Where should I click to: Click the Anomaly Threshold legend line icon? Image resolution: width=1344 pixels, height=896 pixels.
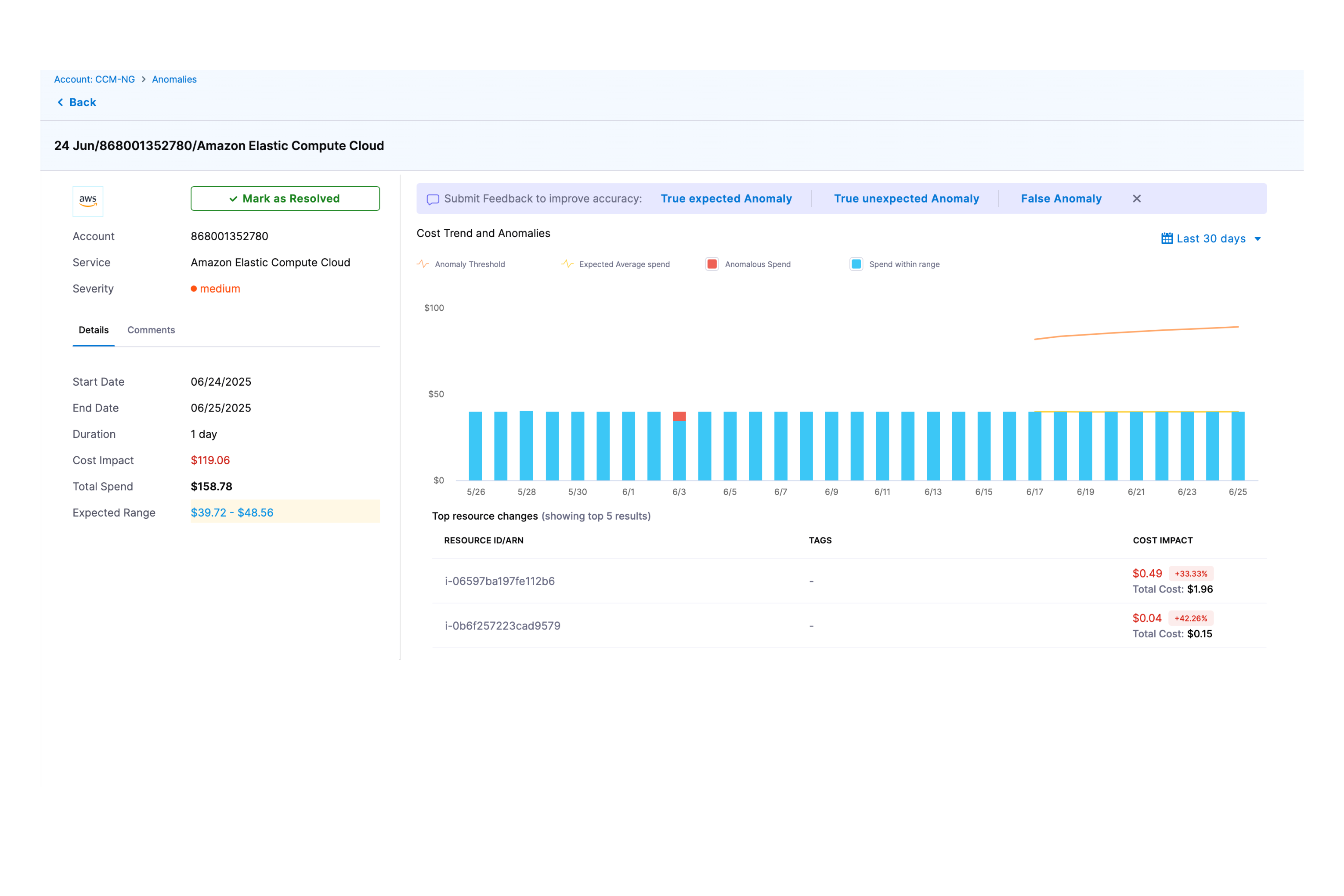(x=423, y=264)
